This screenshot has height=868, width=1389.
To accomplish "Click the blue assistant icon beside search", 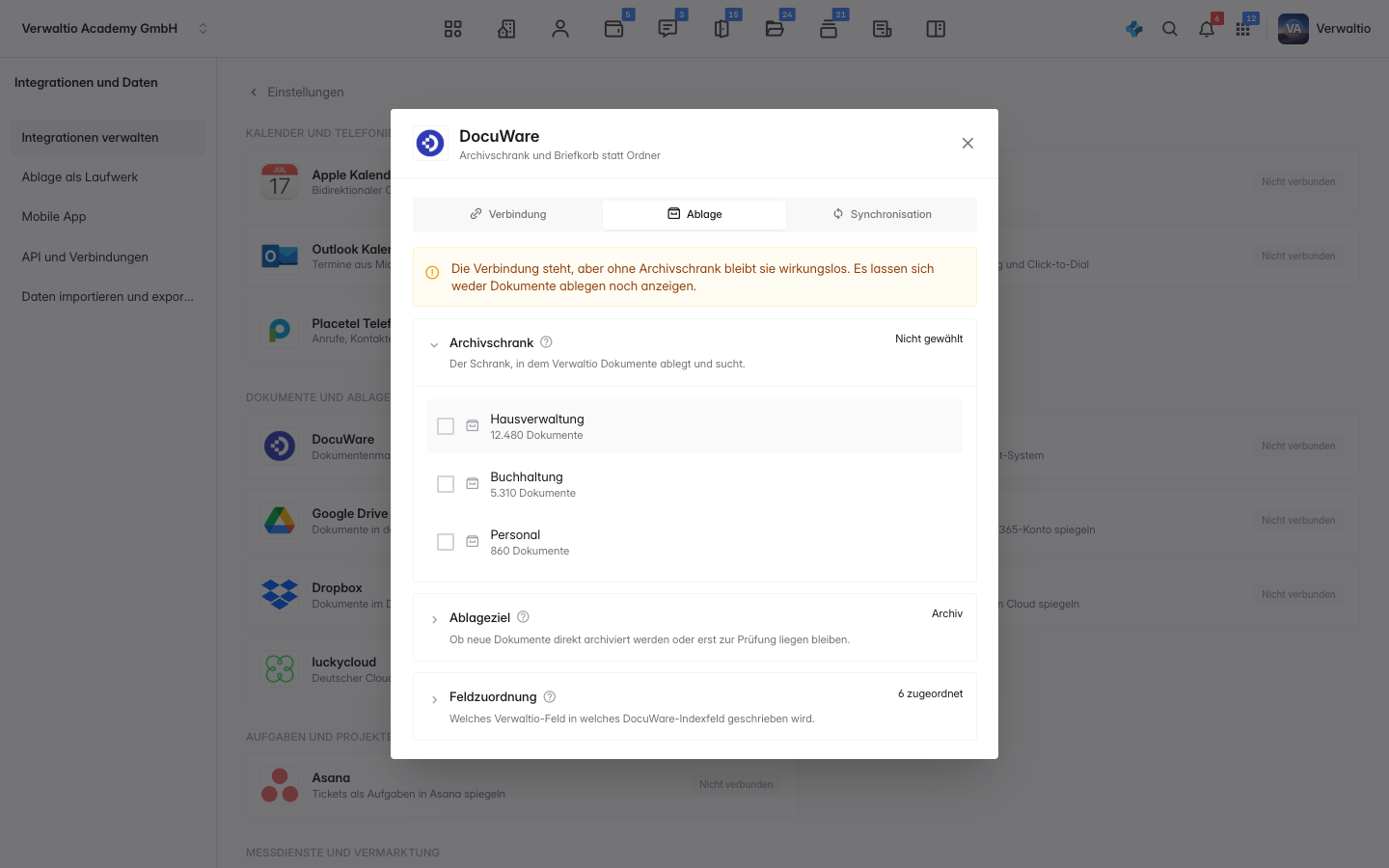I will click(1134, 29).
